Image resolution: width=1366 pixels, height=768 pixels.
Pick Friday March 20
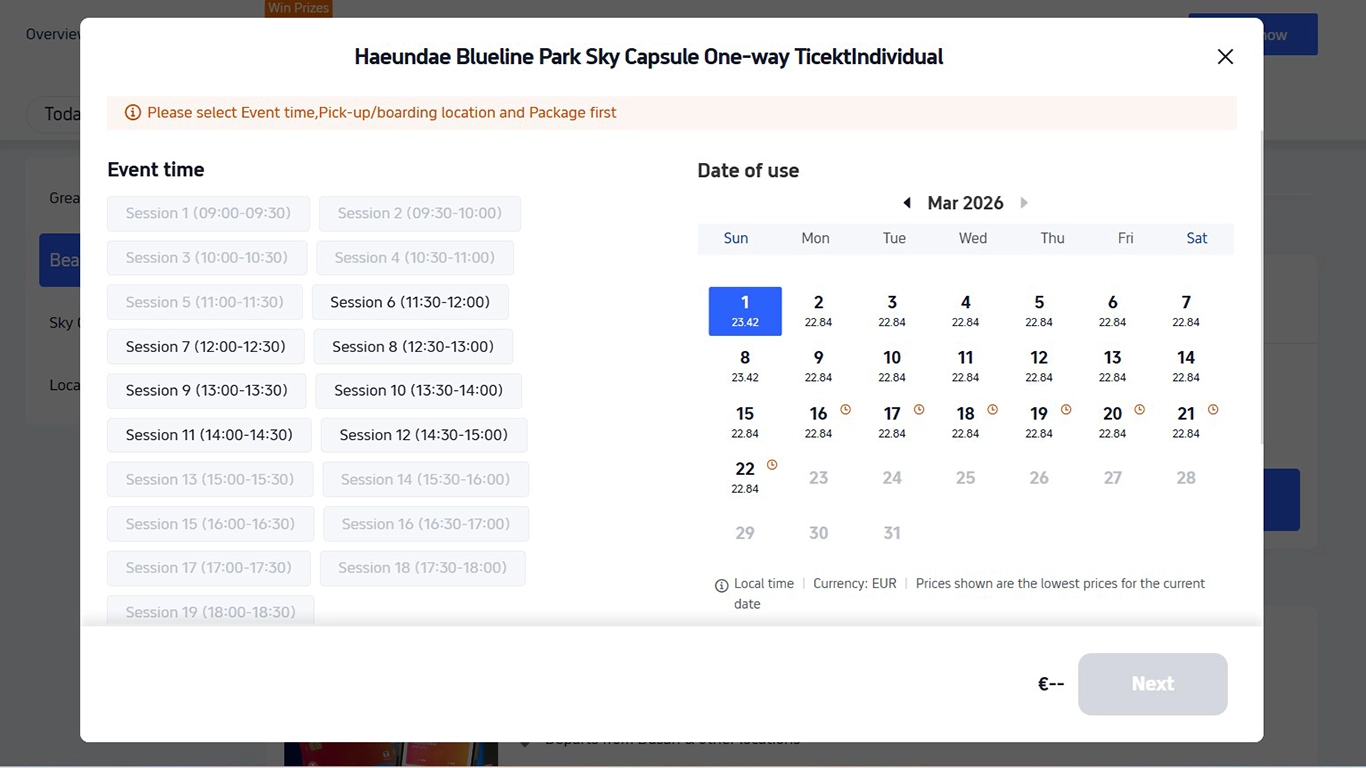point(1113,422)
